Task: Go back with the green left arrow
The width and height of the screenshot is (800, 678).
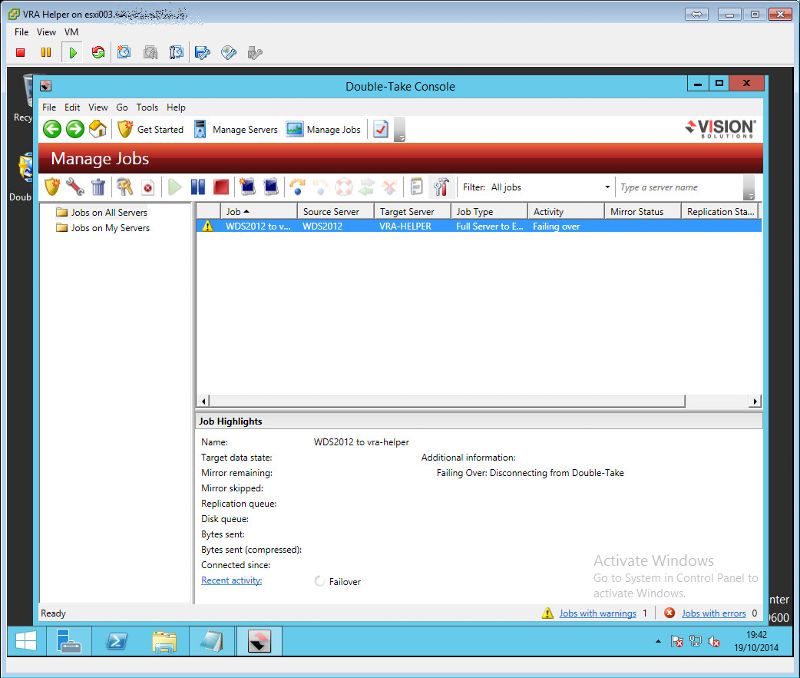Action: (52, 129)
